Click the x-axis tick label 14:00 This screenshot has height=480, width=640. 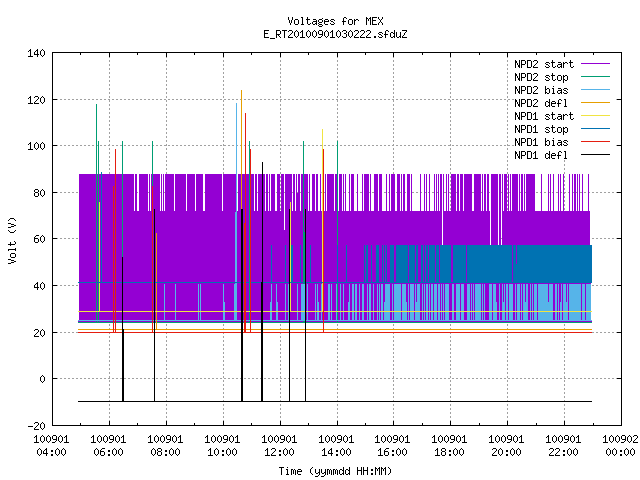(336, 453)
